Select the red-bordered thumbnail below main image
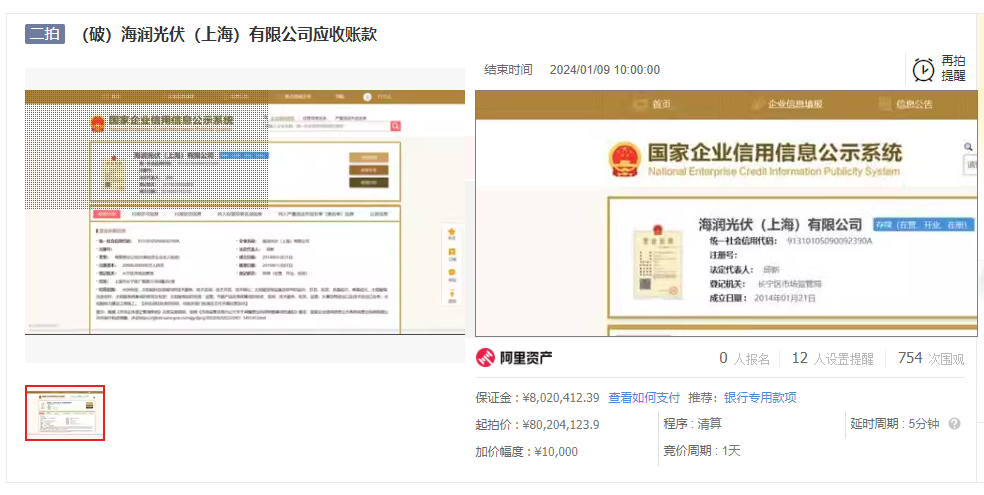This screenshot has height=495, width=984. point(65,412)
